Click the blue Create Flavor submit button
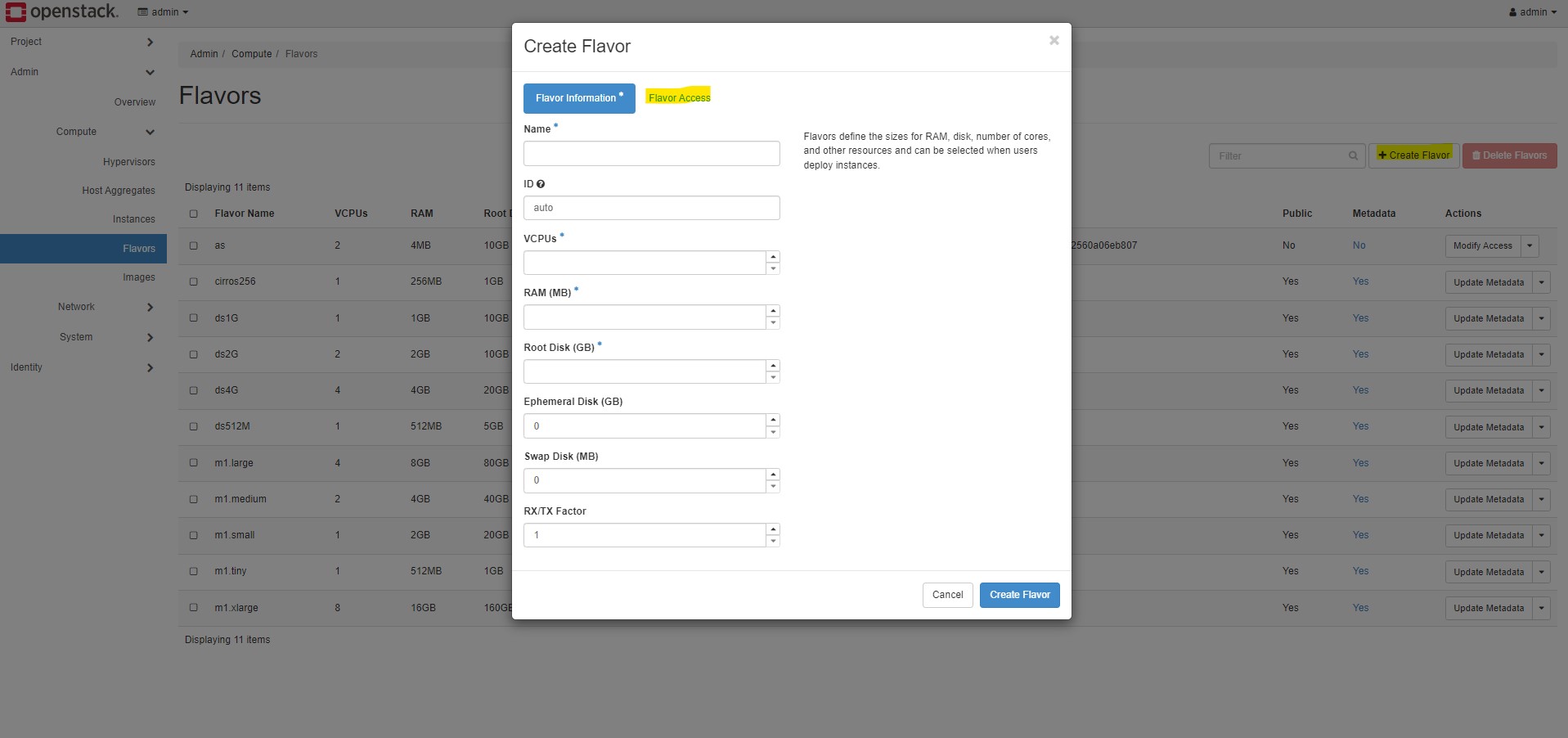Image resolution: width=1568 pixels, height=738 pixels. 1019,595
